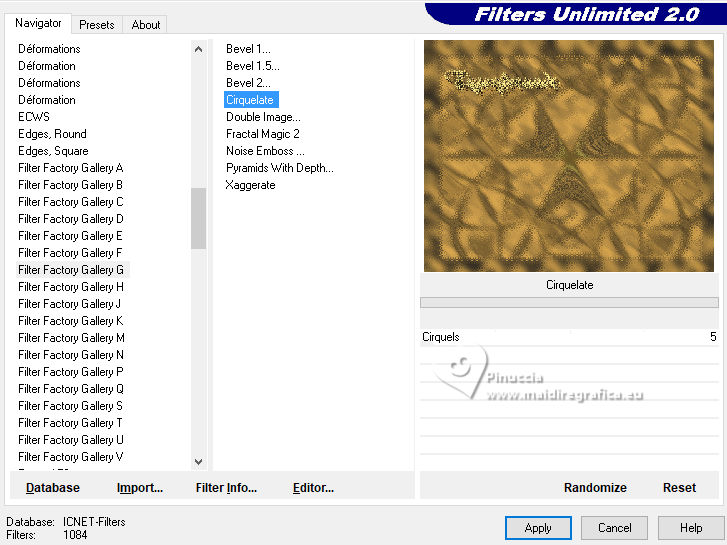Switch to the Navigator tab

click(38, 23)
